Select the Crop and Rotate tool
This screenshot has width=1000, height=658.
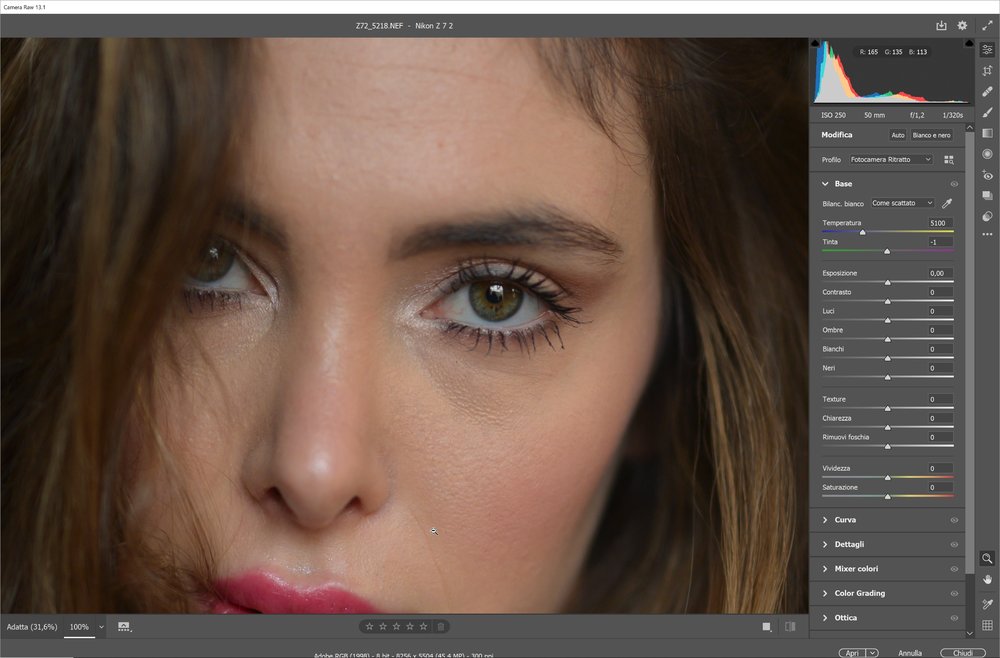[x=987, y=71]
